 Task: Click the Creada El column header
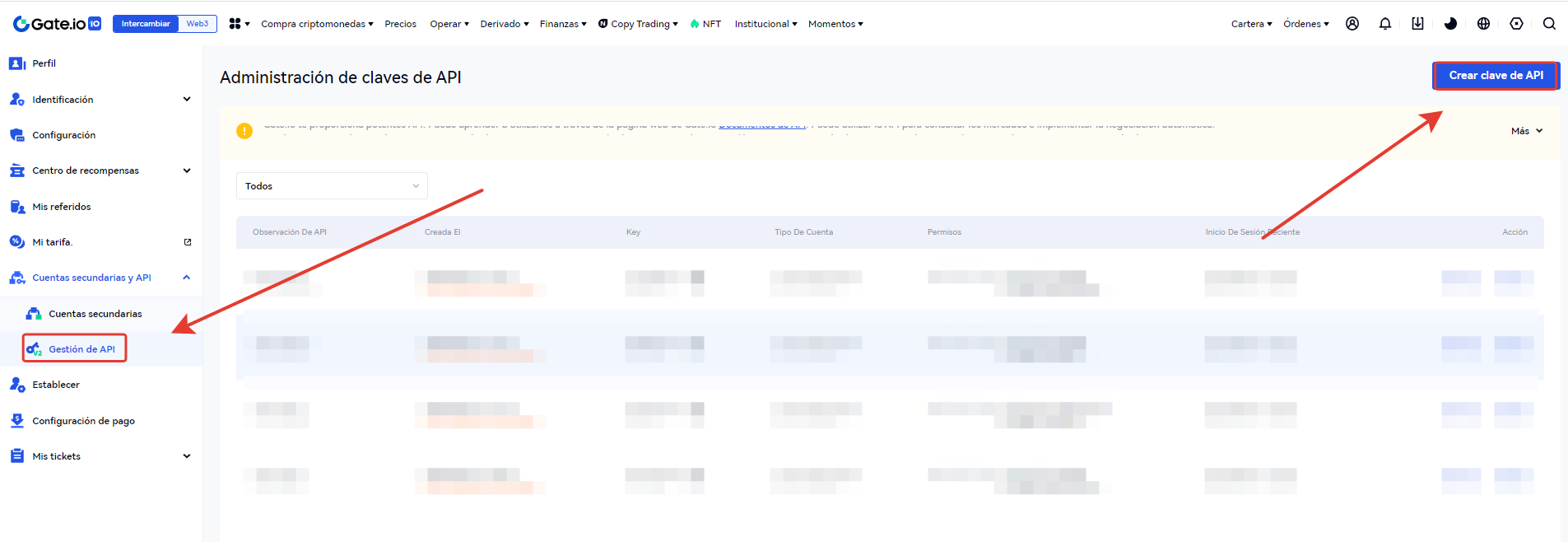click(442, 232)
